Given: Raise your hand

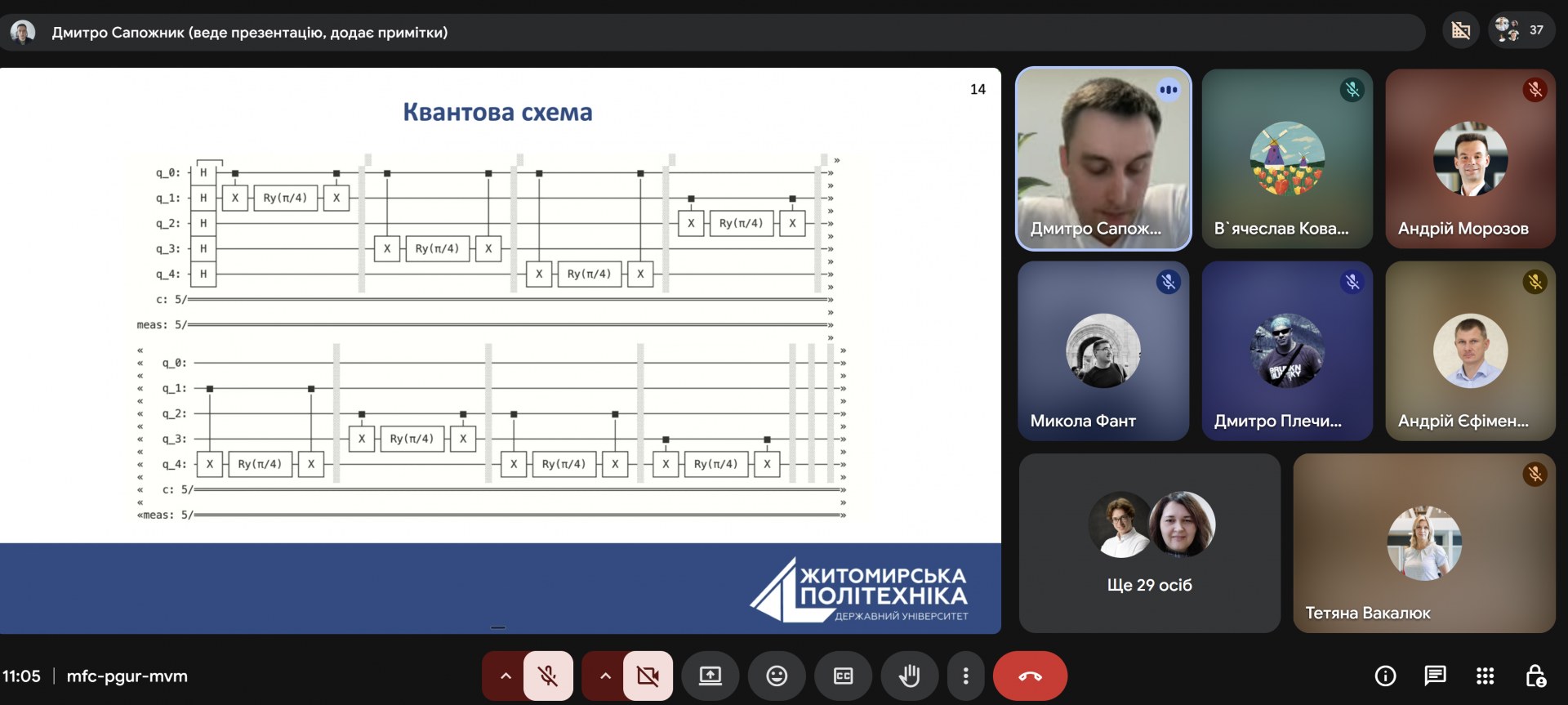Looking at the screenshot, I should (x=909, y=676).
